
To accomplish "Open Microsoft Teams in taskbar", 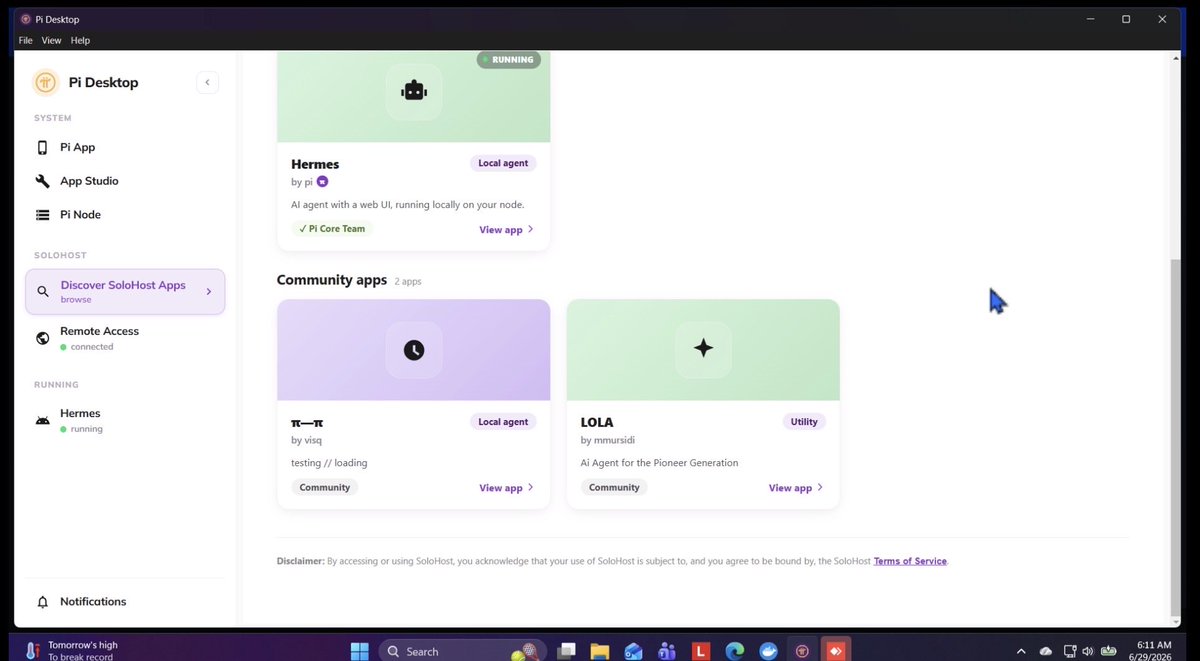I will click(x=667, y=651).
